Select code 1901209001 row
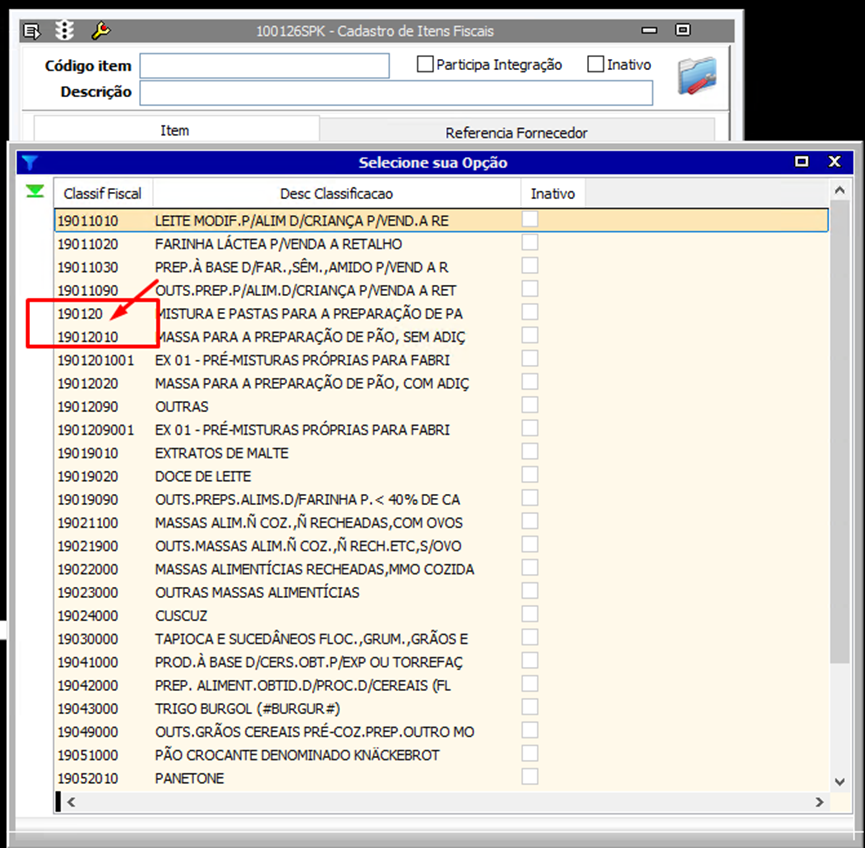This screenshot has width=865, height=848. [441, 430]
